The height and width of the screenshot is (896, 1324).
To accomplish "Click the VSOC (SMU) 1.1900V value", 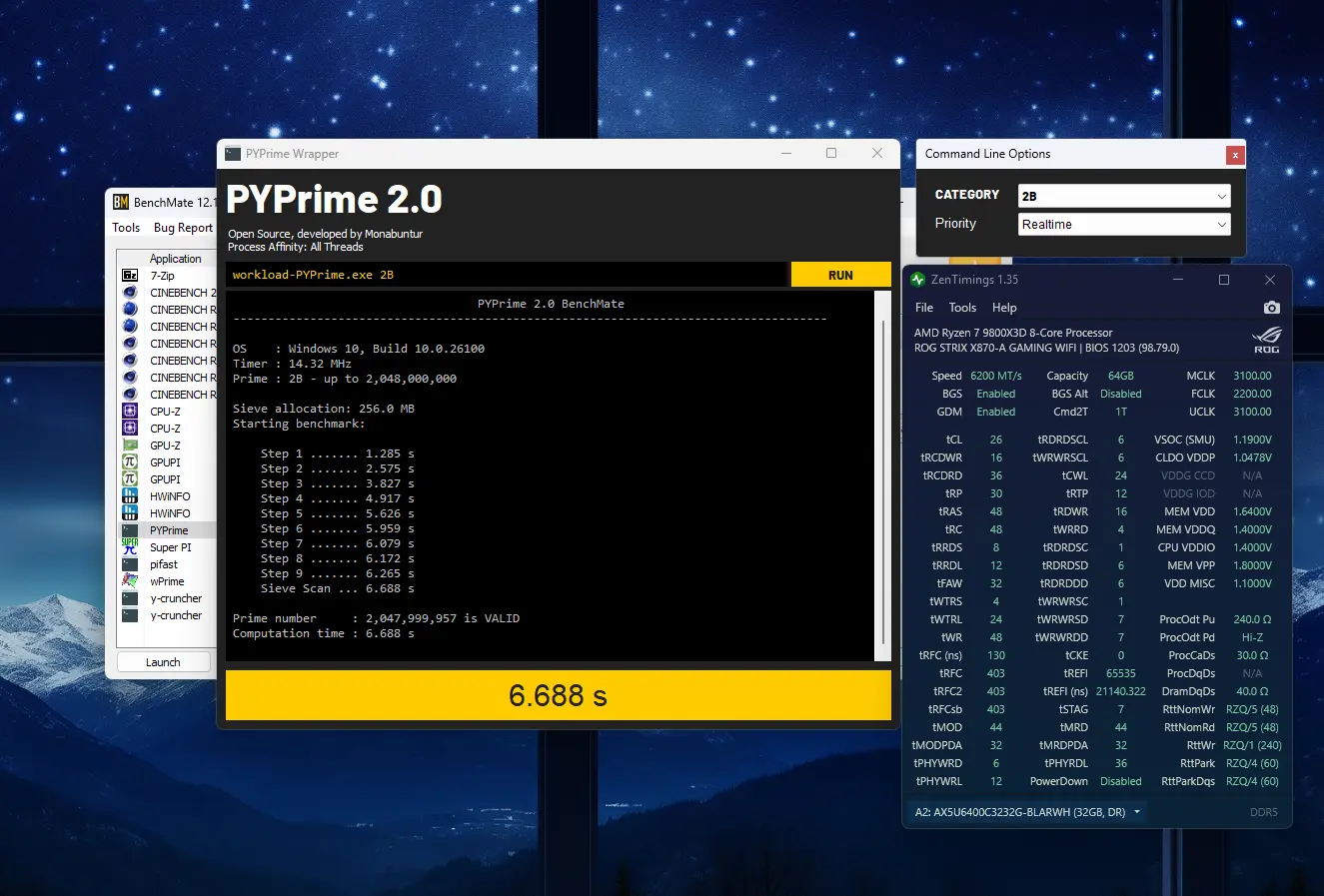I will point(1252,440).
